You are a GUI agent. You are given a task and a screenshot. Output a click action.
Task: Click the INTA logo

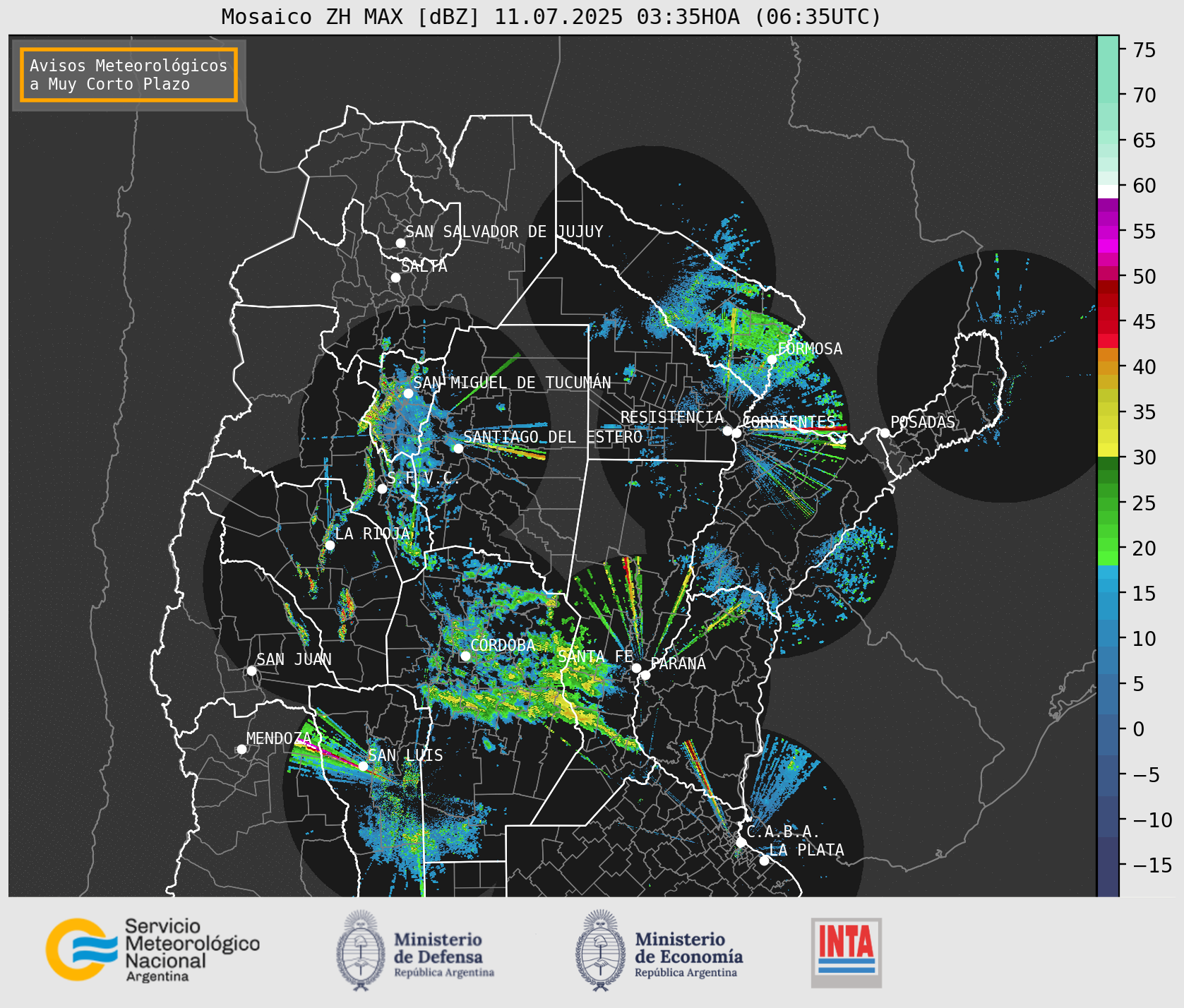(847, 952)
